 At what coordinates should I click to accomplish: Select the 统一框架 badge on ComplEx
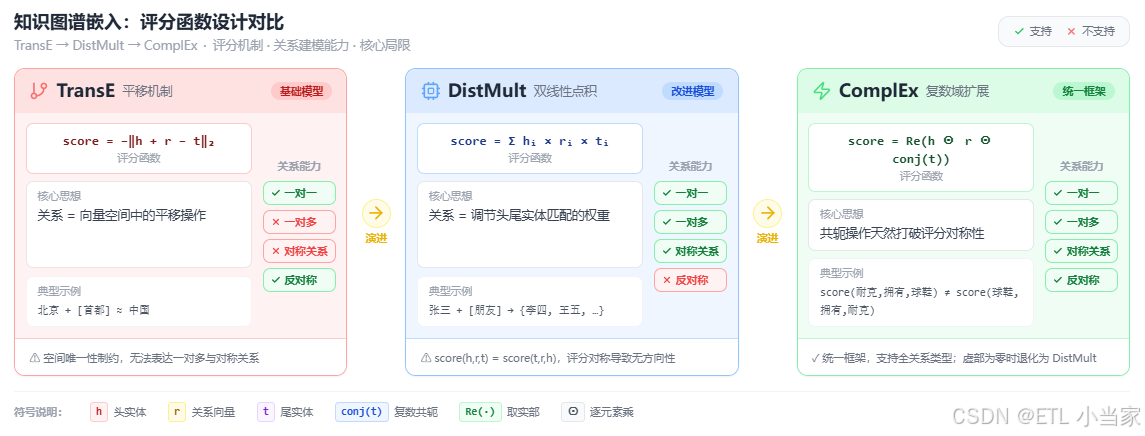(1084, 91)
